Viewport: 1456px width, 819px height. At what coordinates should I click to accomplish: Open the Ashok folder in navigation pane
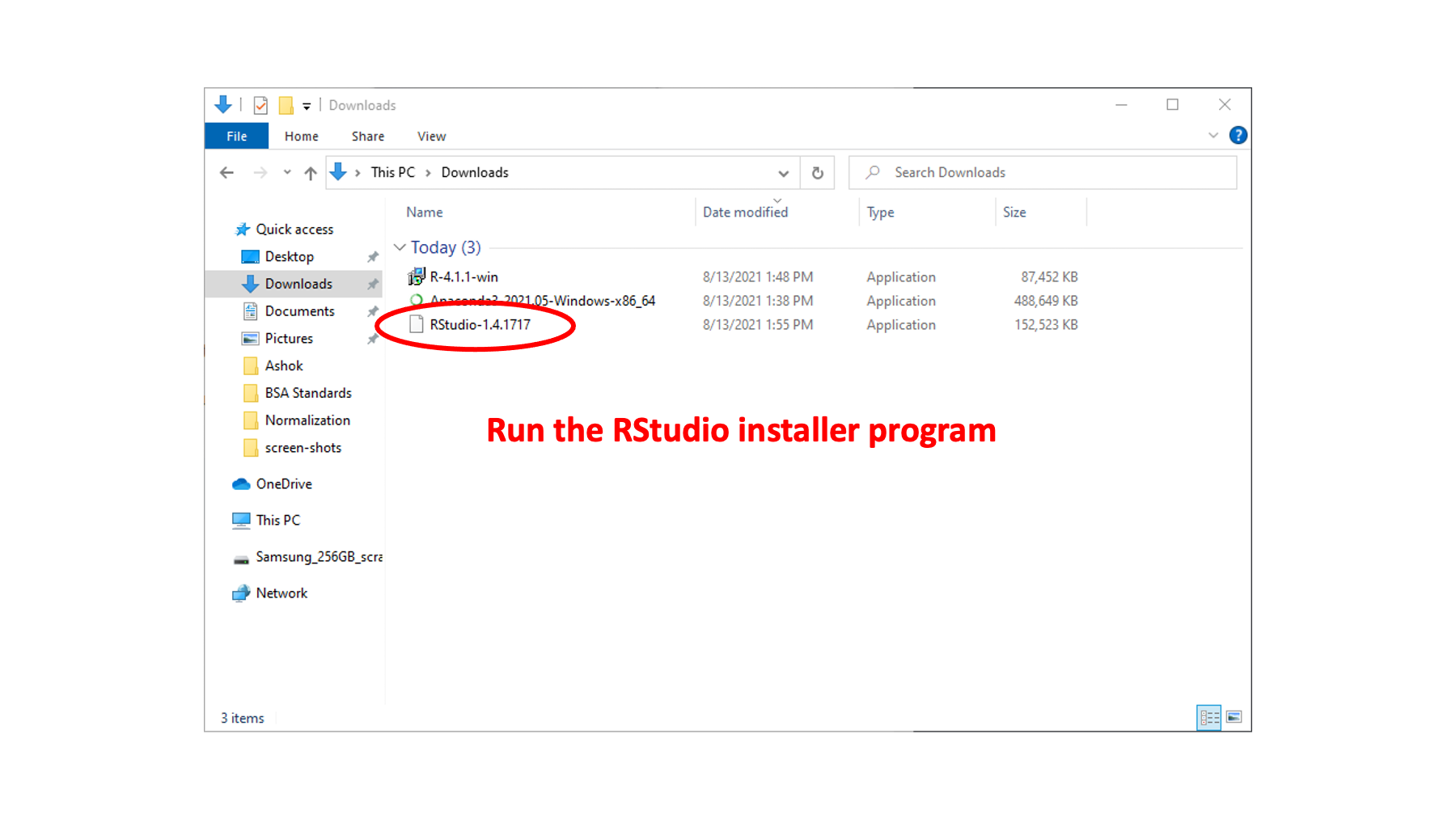(x=284, y=365)
